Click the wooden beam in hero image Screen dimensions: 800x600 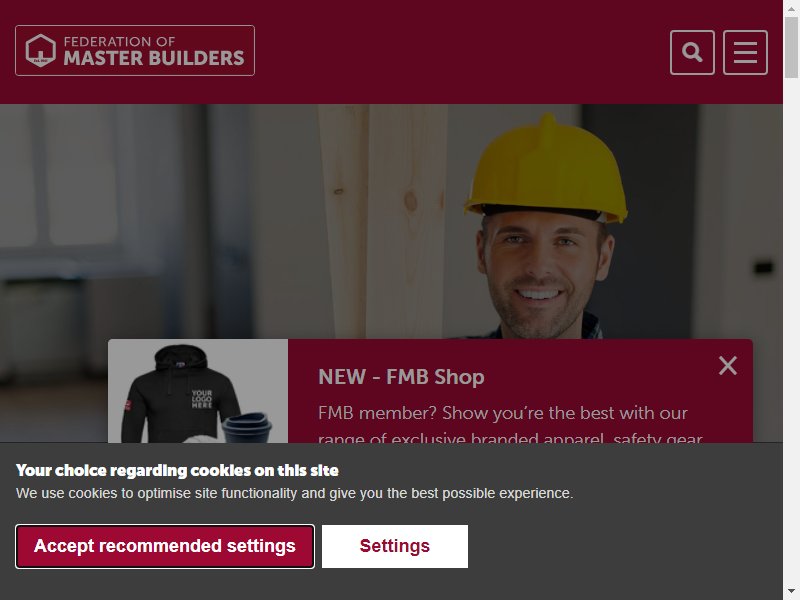click(x=383, y=221)
